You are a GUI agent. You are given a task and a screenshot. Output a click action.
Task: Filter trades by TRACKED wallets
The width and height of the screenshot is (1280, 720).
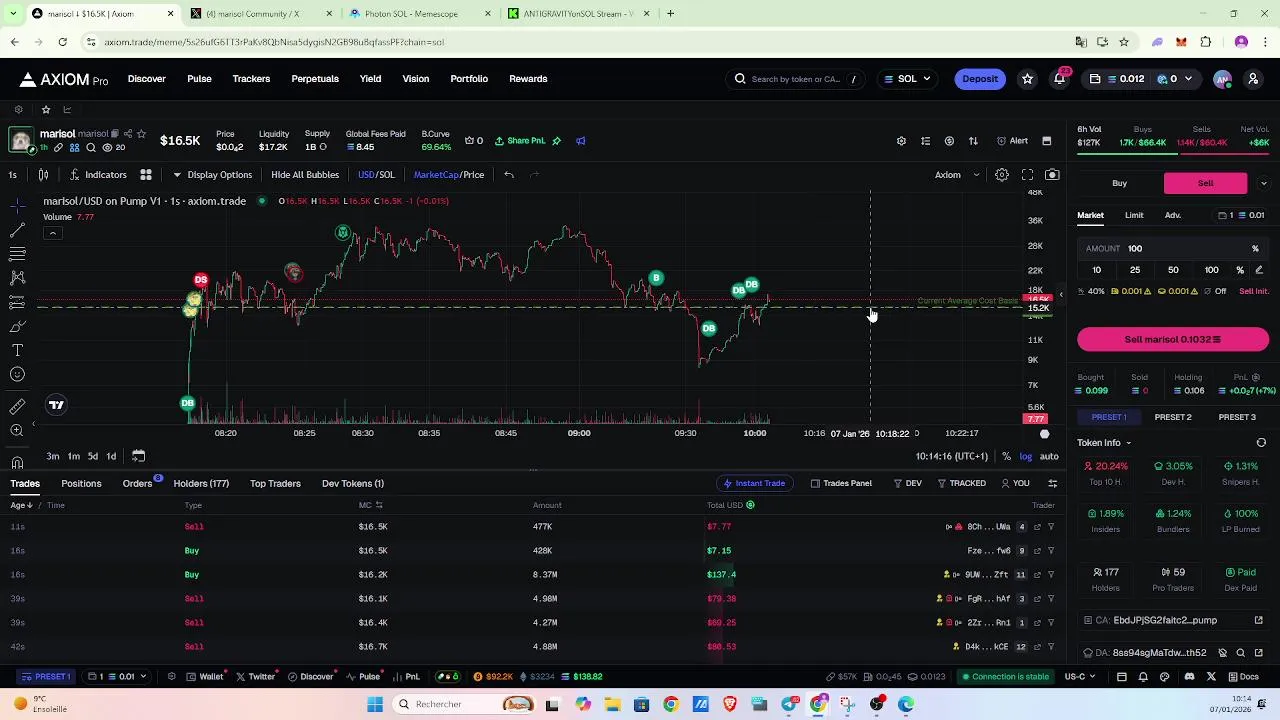(961, 484)
